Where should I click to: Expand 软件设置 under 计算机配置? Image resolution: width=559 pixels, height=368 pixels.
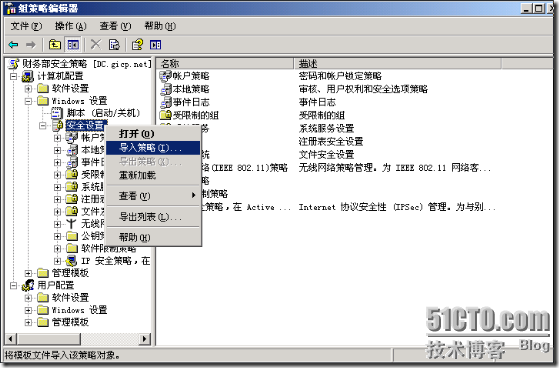click(x=28, y=88)
